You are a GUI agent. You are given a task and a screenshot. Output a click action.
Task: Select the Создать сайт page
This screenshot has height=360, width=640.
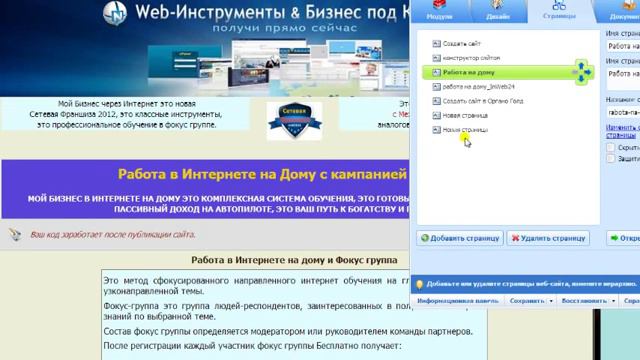(x=462, y=44)
